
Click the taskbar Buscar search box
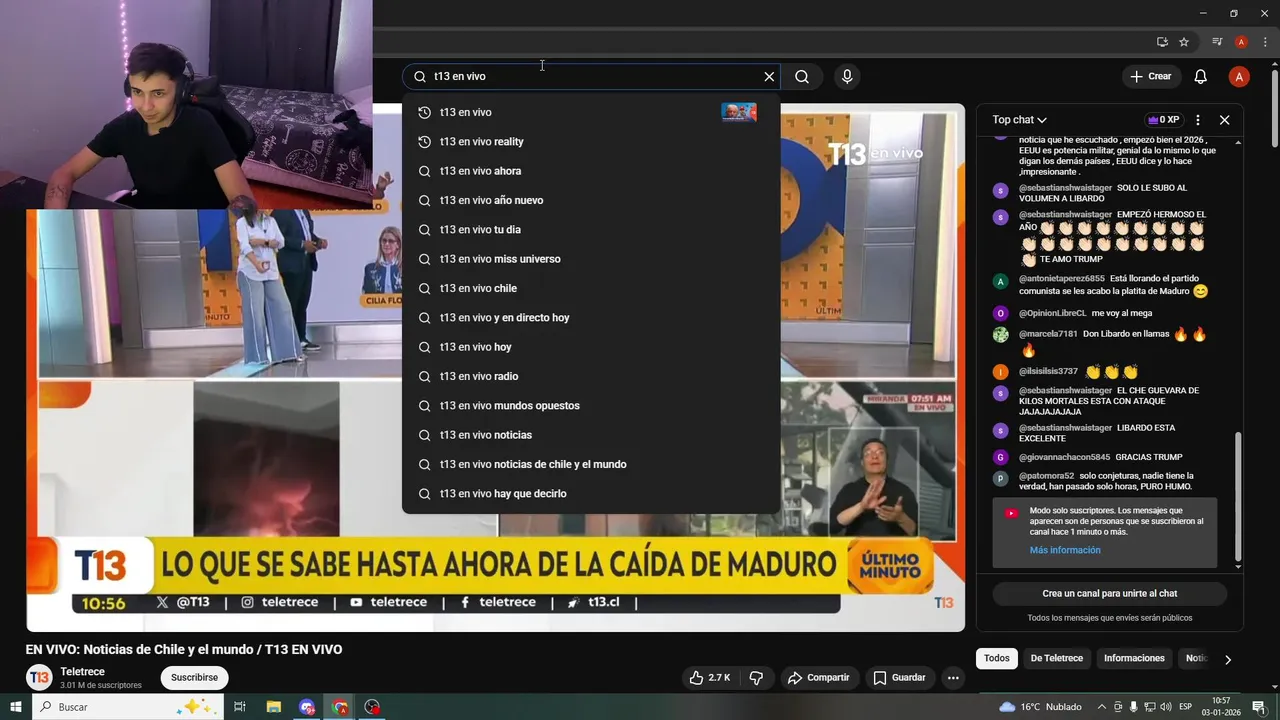[128, 707]
